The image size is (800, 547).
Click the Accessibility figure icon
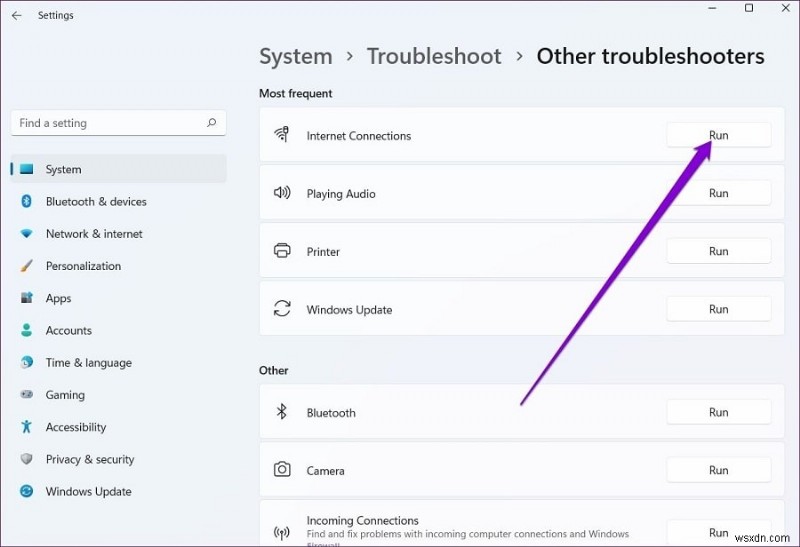pos(27,427)
